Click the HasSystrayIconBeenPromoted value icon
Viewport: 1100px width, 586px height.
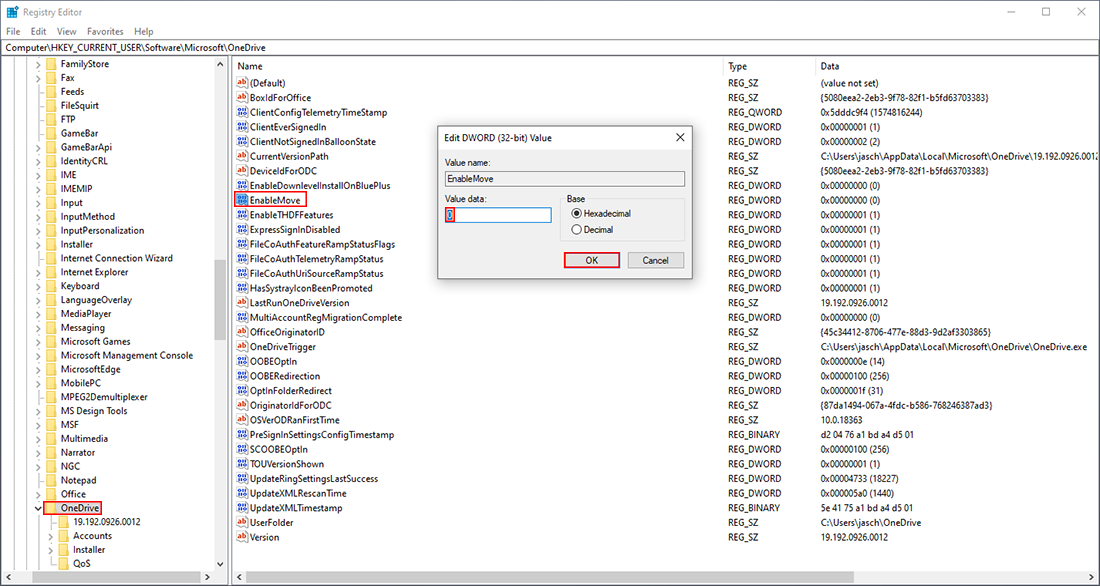point(243,288)
